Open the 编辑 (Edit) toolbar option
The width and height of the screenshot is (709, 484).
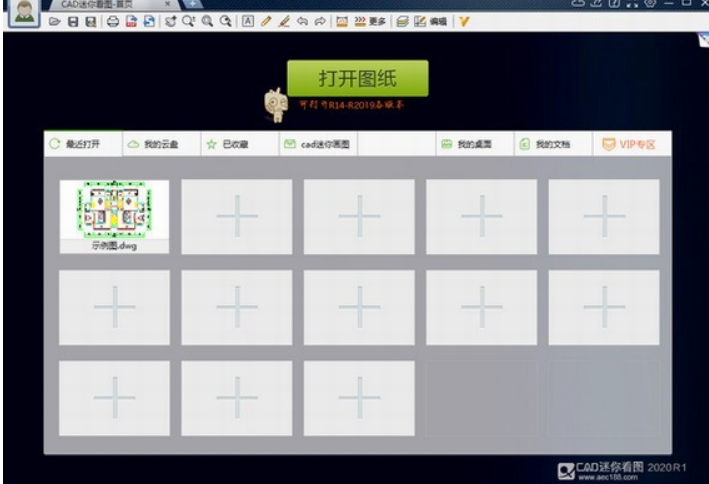coord(431,21)
